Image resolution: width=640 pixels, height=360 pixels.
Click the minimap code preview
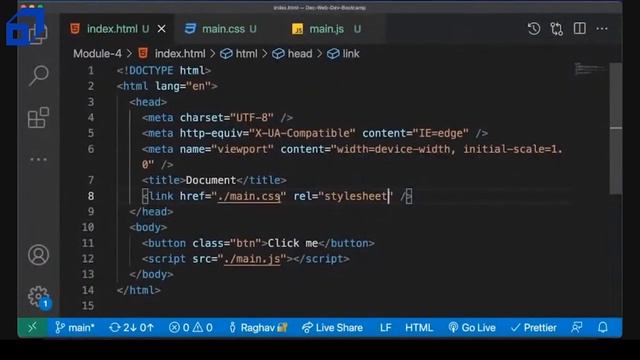(x=590, y=69)
